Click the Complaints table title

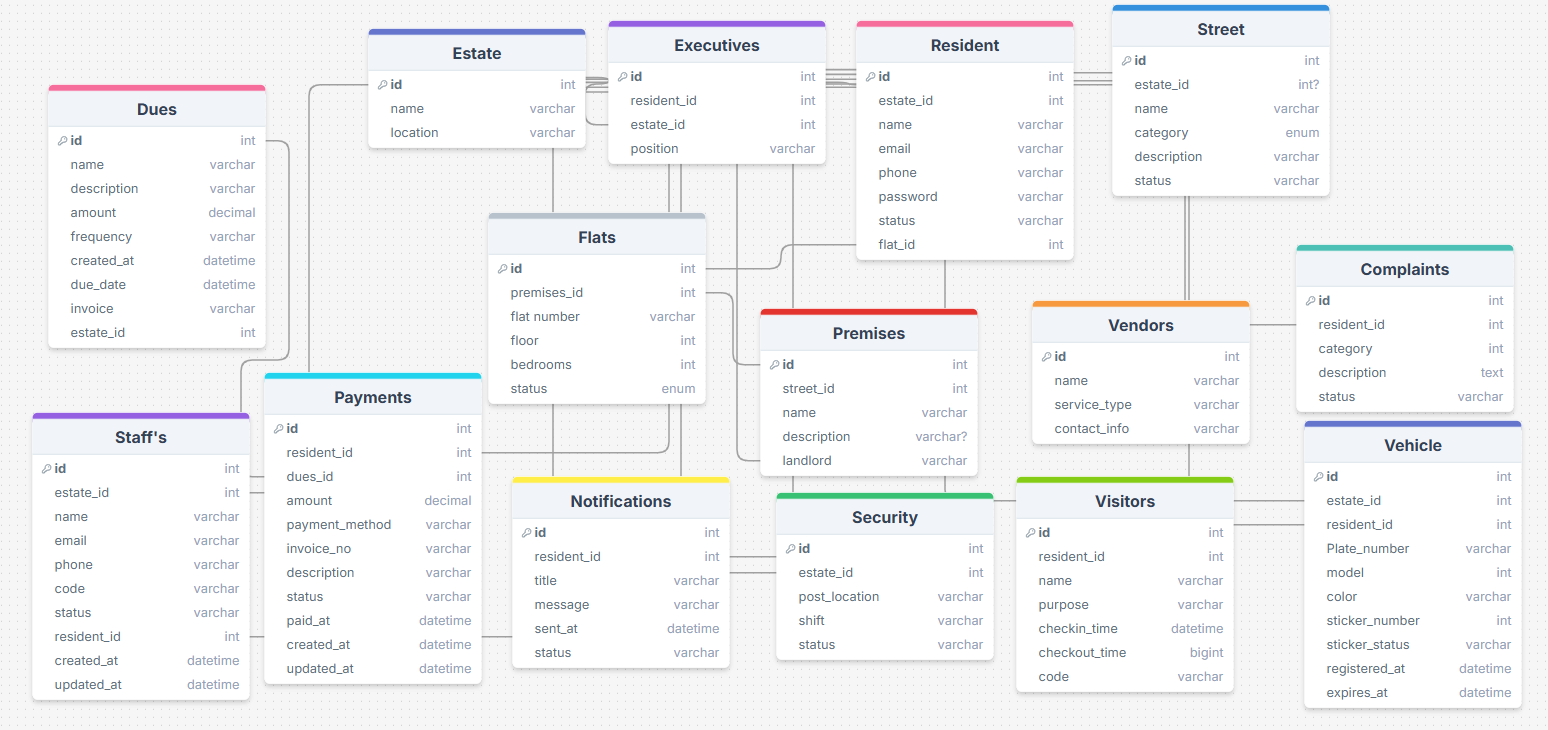tap(1404, 270)
